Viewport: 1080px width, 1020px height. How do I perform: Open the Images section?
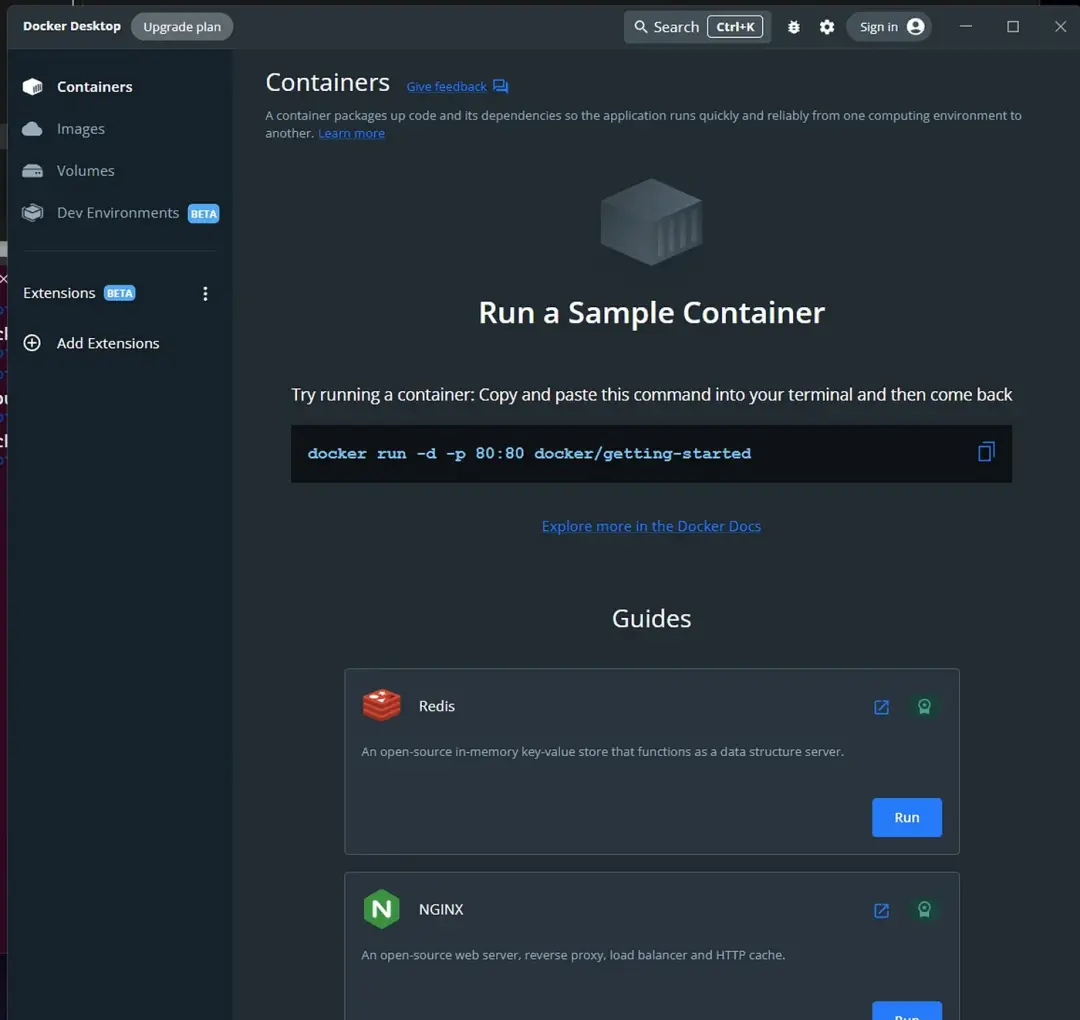[x=80, y=129]
